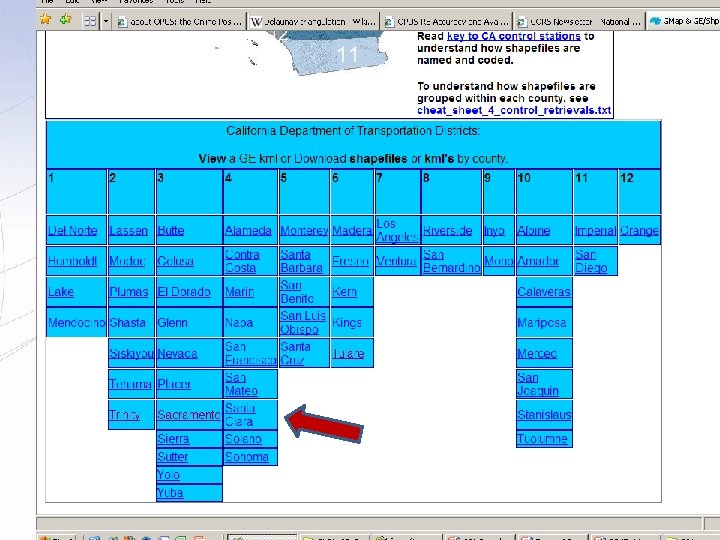Open the Fresno county link
The height and width of the screenshot is (540, 720).
(350, 261)
